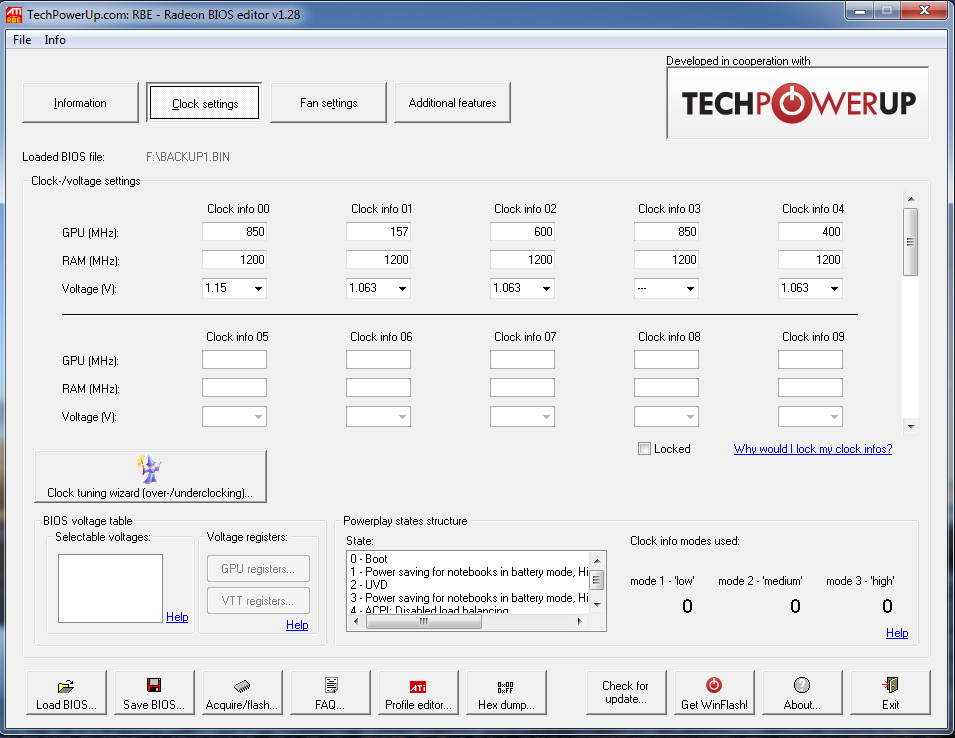Screen dimensions: 955x738
Task: Click the State list horizontal scrollbar thumb
Action: (423, 622)
